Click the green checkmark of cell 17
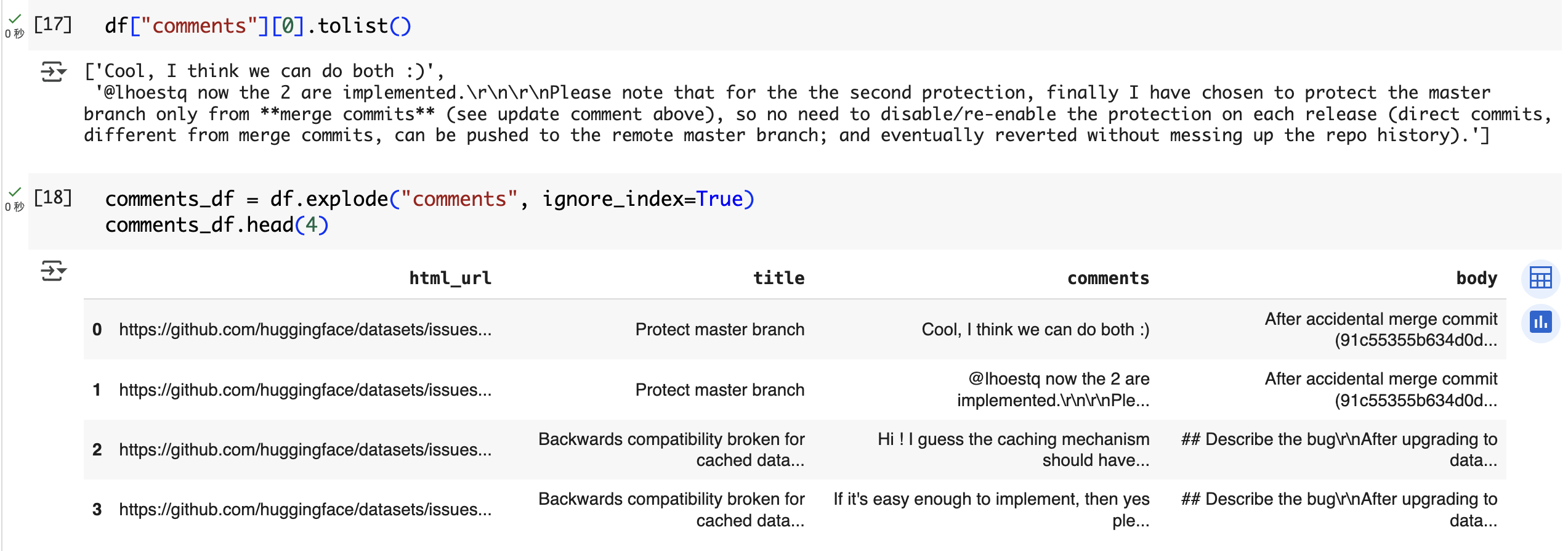 point(15,18)
